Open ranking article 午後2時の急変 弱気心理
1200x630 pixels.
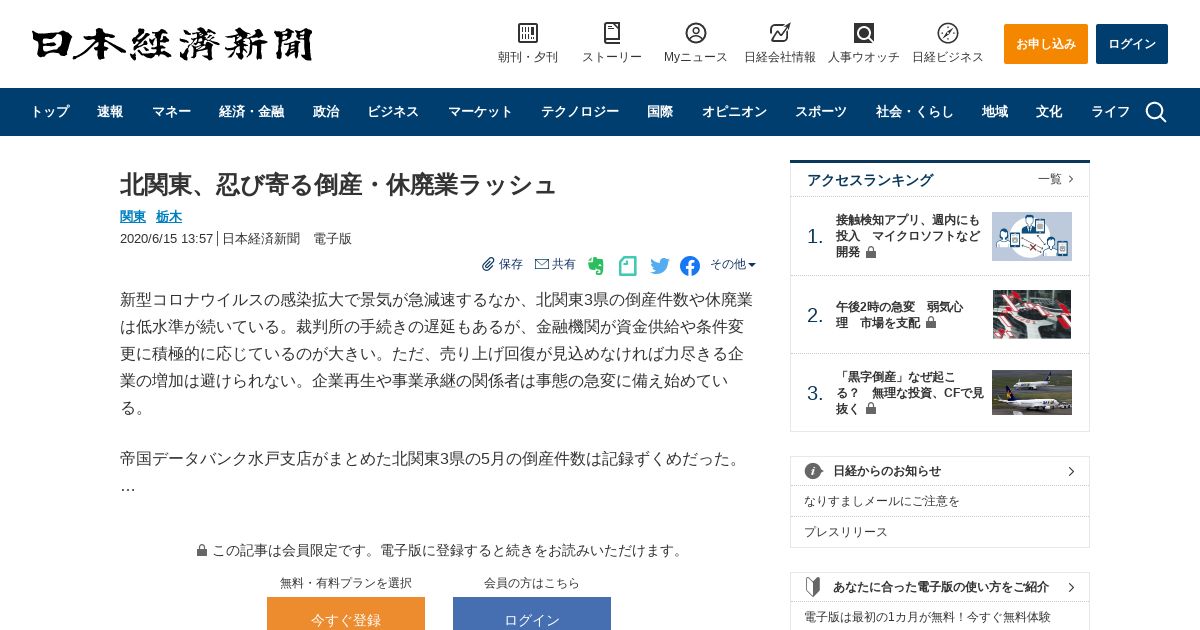click(900, 315)
